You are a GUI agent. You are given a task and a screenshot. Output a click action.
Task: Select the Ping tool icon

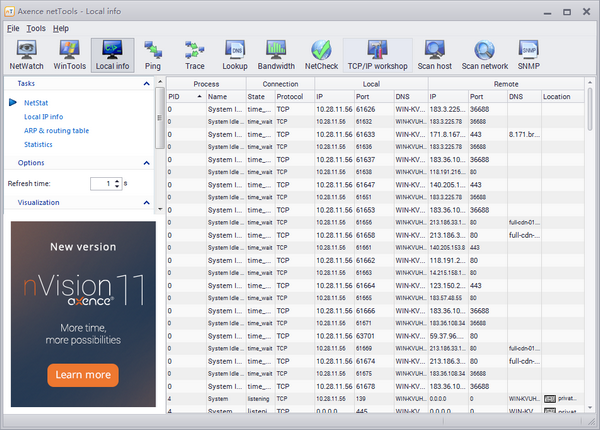point(152,54)
